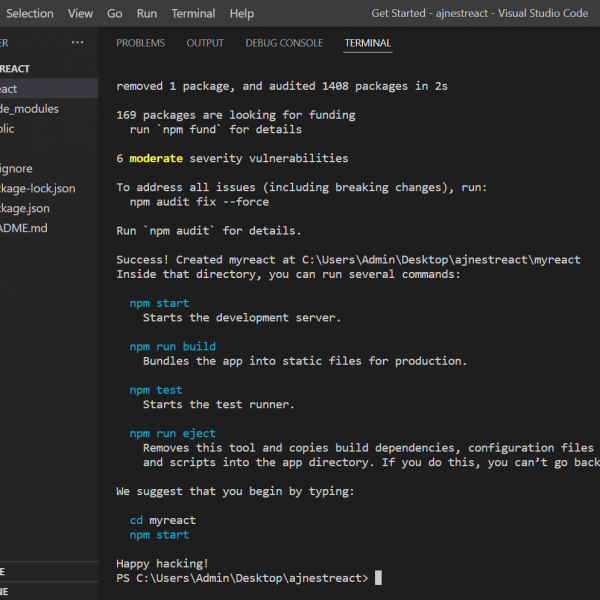This screenshot has width=600, height=600.
Task: Open the package.json file
Action: click(x=25, y=209)
